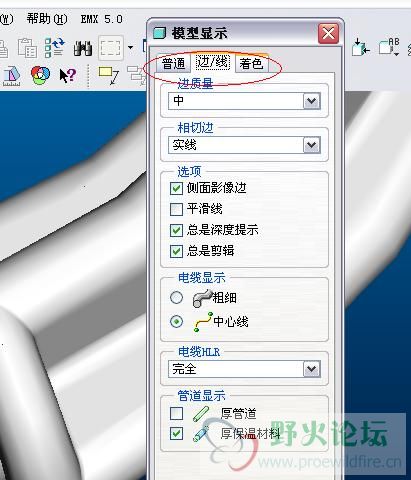Enable the 平滑线 checkbox
The image size is (411, 480).
pyautogui.click(x=176, y=209)
